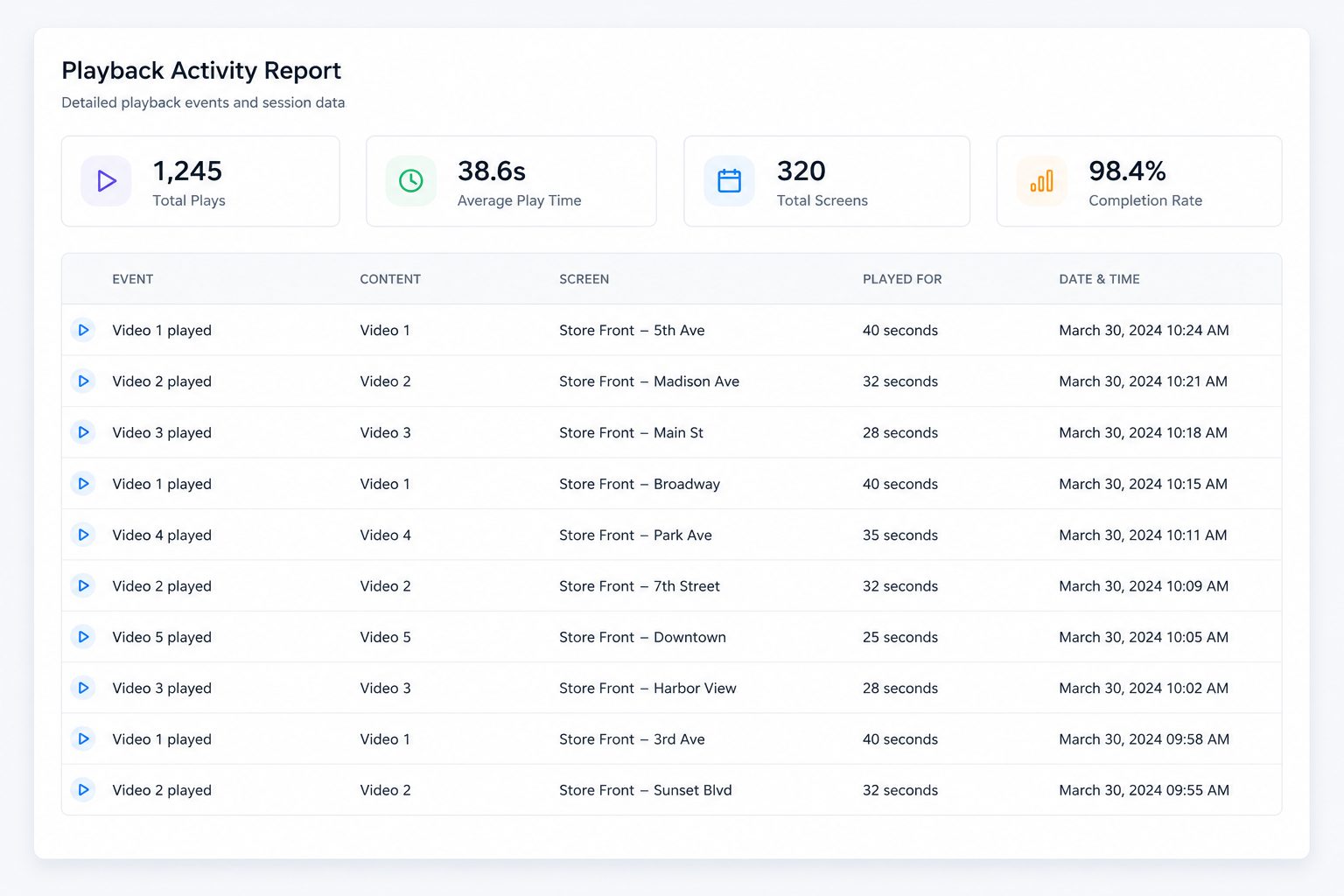Click 'Video 4 played' event cell
1344x896 pixels.
(162, 535)
